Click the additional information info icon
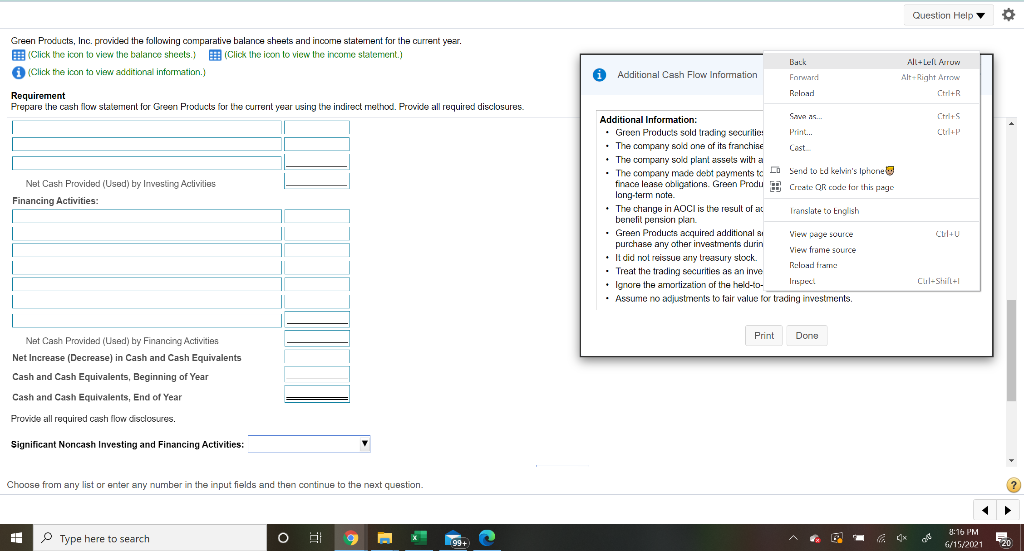This screenshot has width=1024, height=551. [x=18, y=72]
